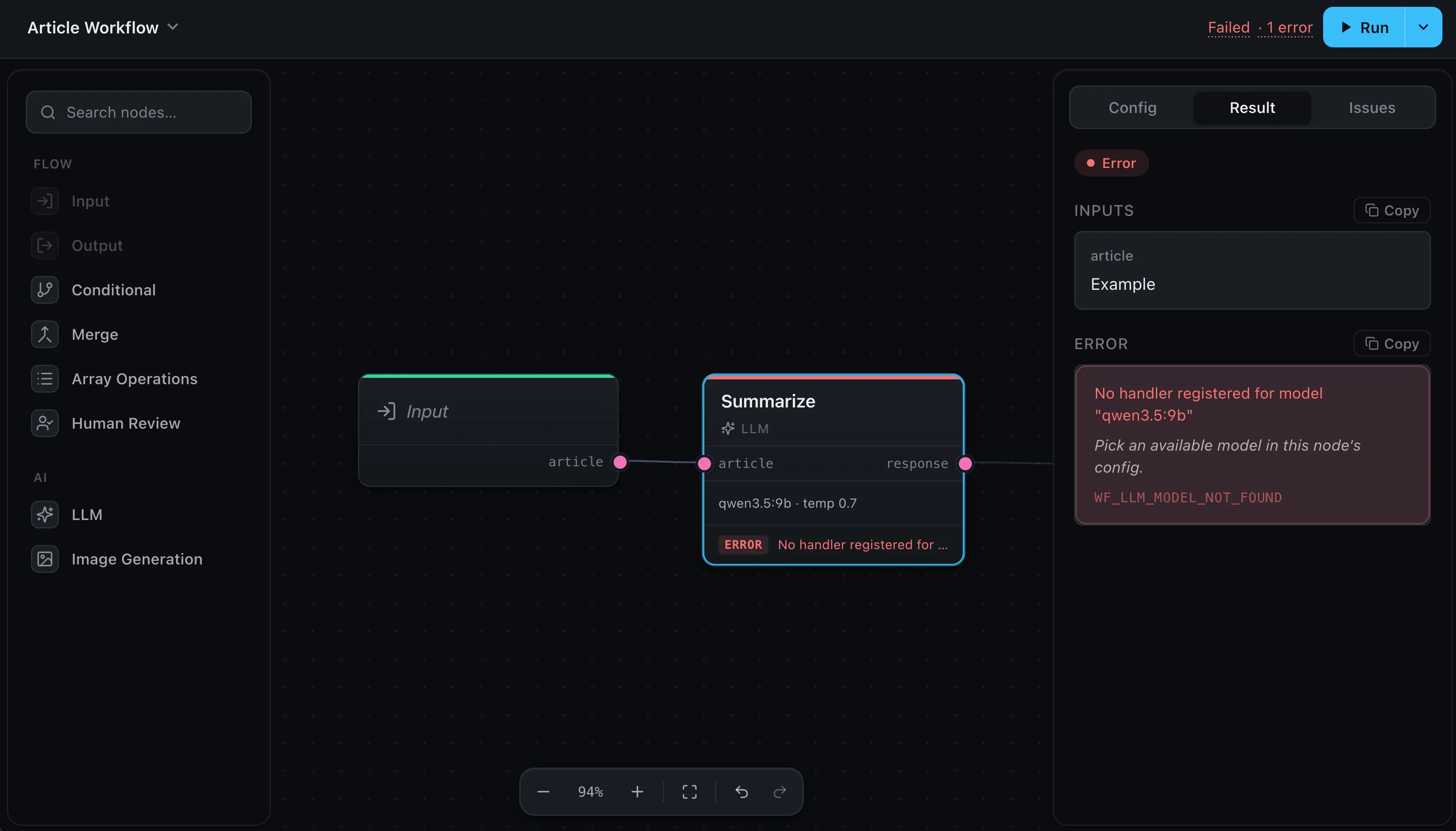Screen dimensions: 1456x831
Task: Switch to the Result tab
Action: [x=1252, y=107]
